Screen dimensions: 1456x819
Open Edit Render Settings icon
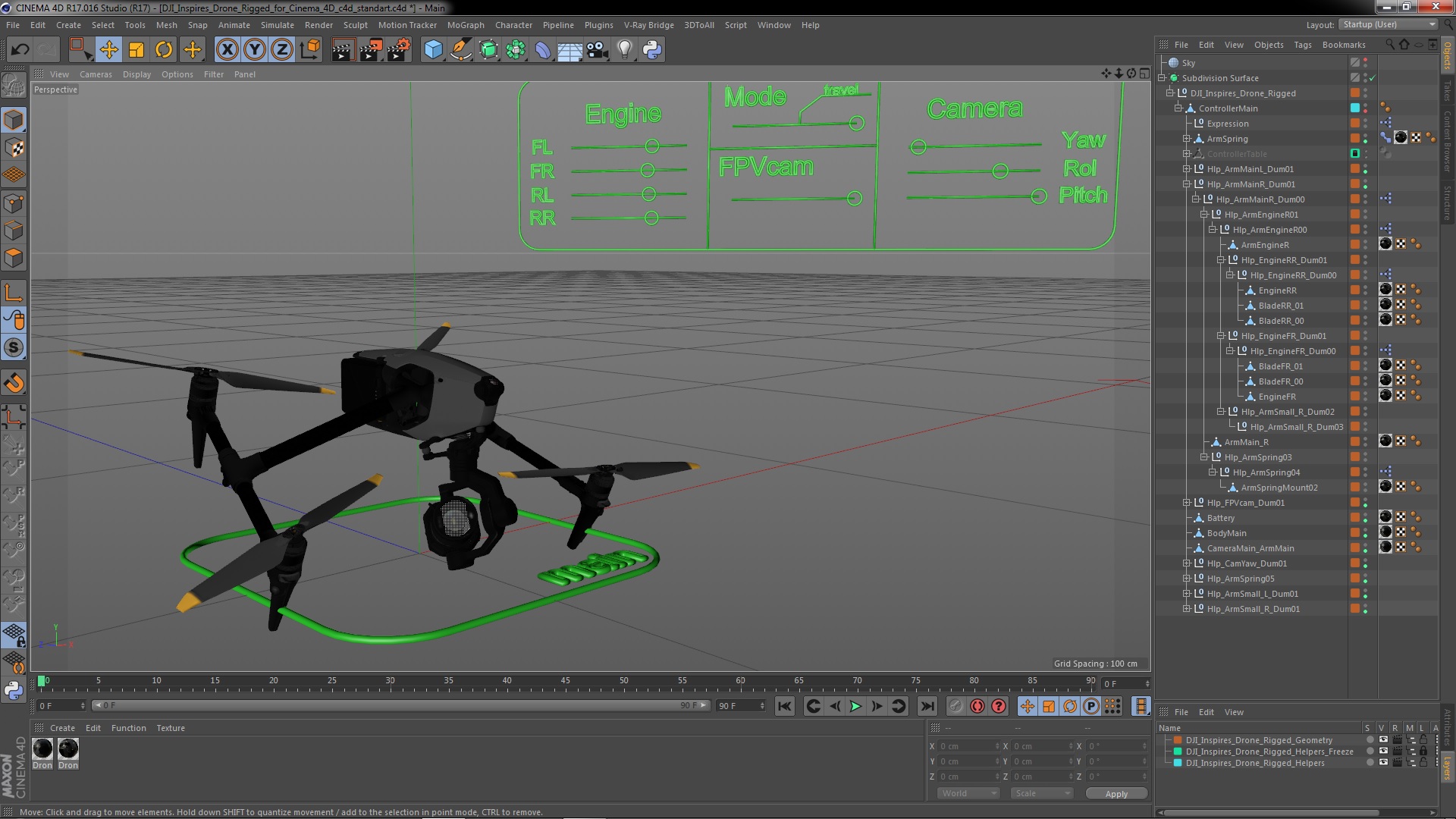pyautogui.click(x=399, y=50)
